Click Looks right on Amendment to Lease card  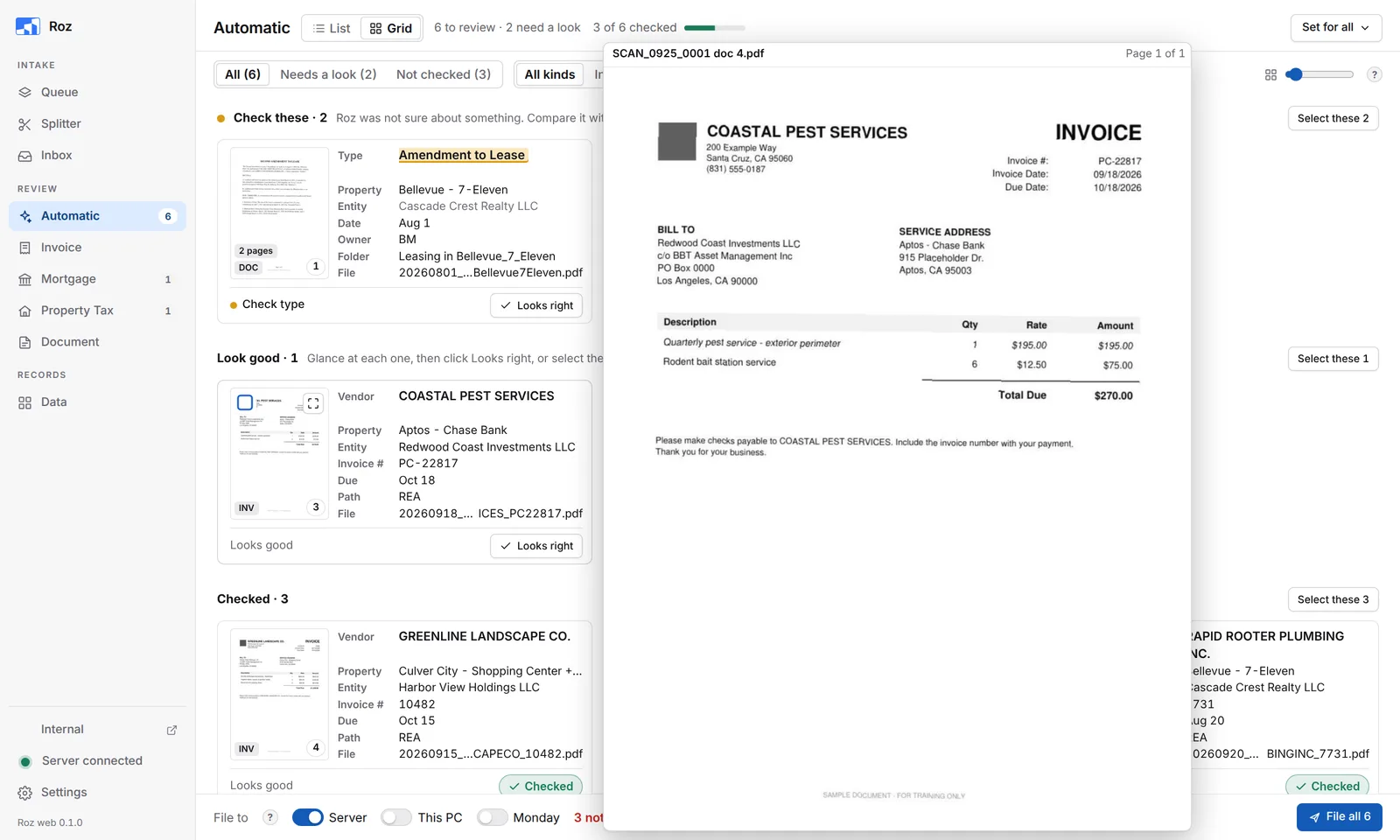(536, 305)
